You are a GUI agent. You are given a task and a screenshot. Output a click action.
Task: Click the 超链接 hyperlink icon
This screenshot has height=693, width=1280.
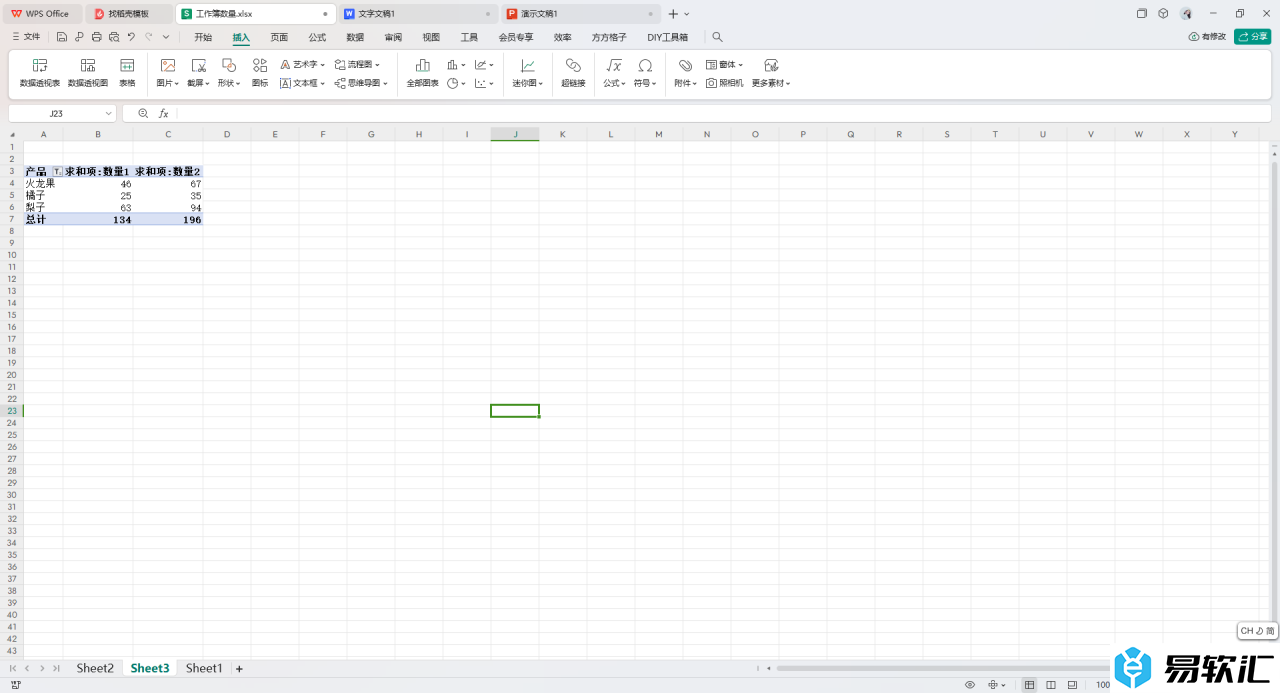point(573,72)
